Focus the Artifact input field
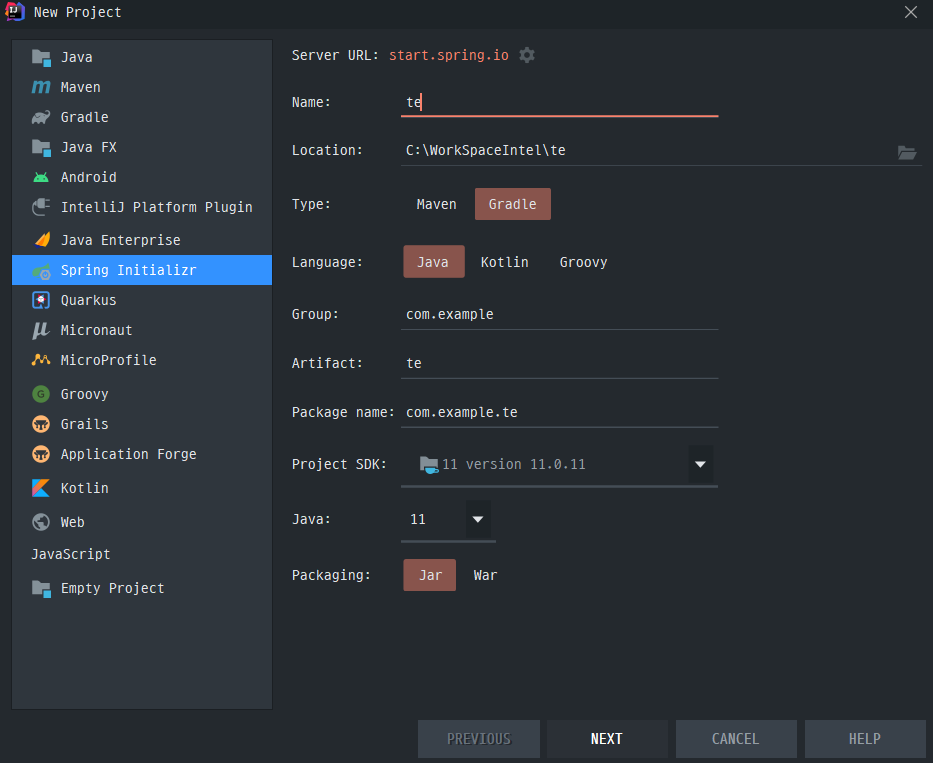 tap(559, 363)
